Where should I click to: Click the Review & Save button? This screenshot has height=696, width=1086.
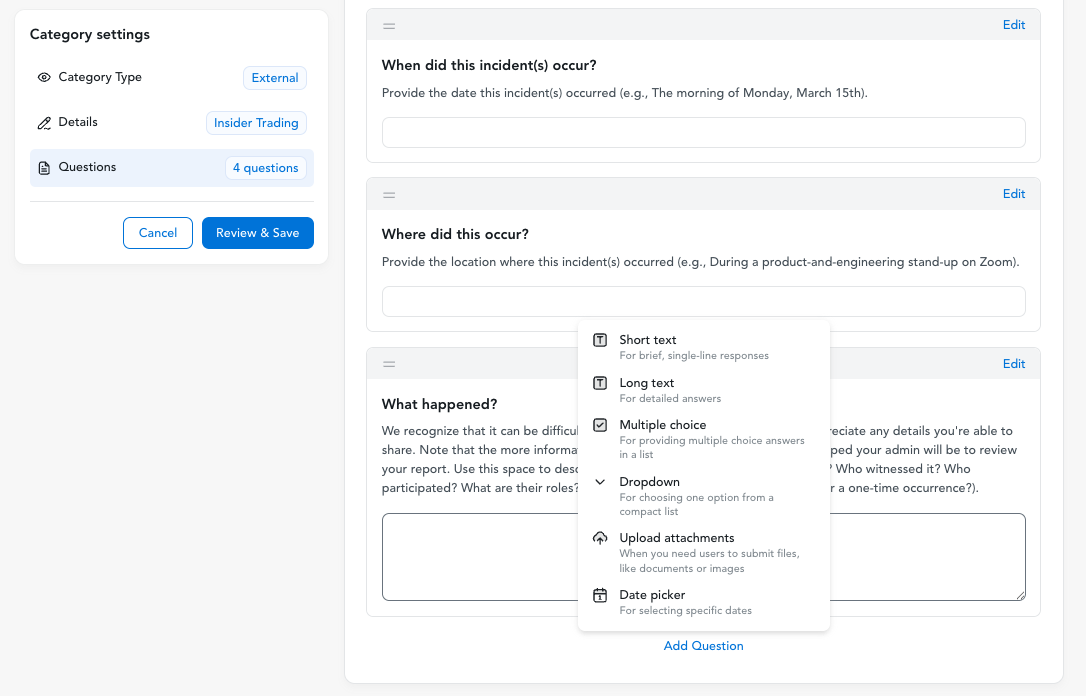(x=258, y=233)
